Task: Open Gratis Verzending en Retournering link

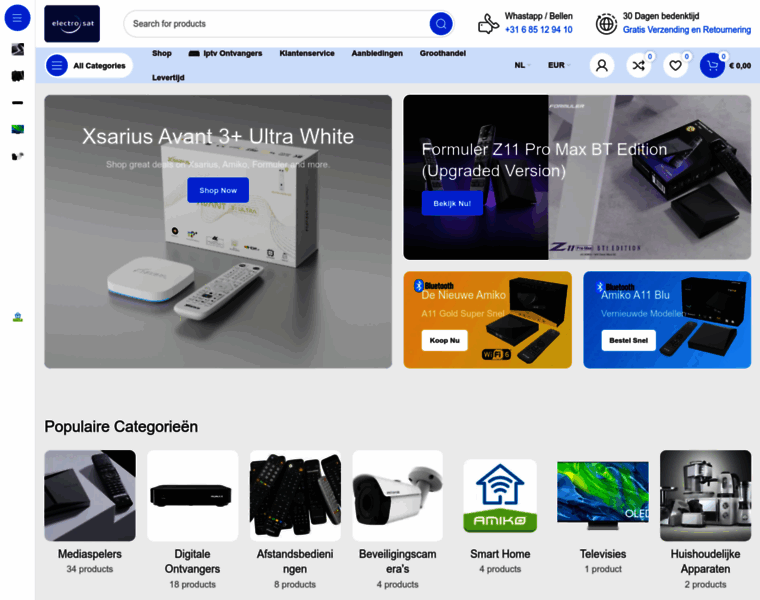Action: [687, 30]
